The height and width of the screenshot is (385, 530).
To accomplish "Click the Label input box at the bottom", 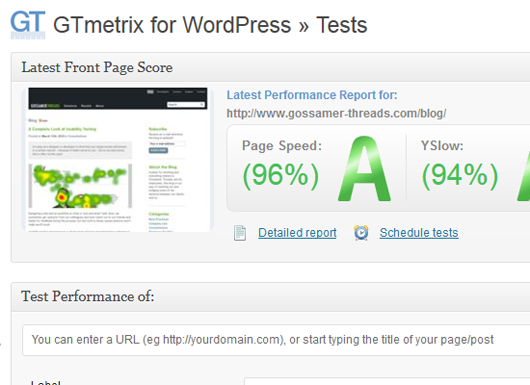I will [x=387, y=382].
